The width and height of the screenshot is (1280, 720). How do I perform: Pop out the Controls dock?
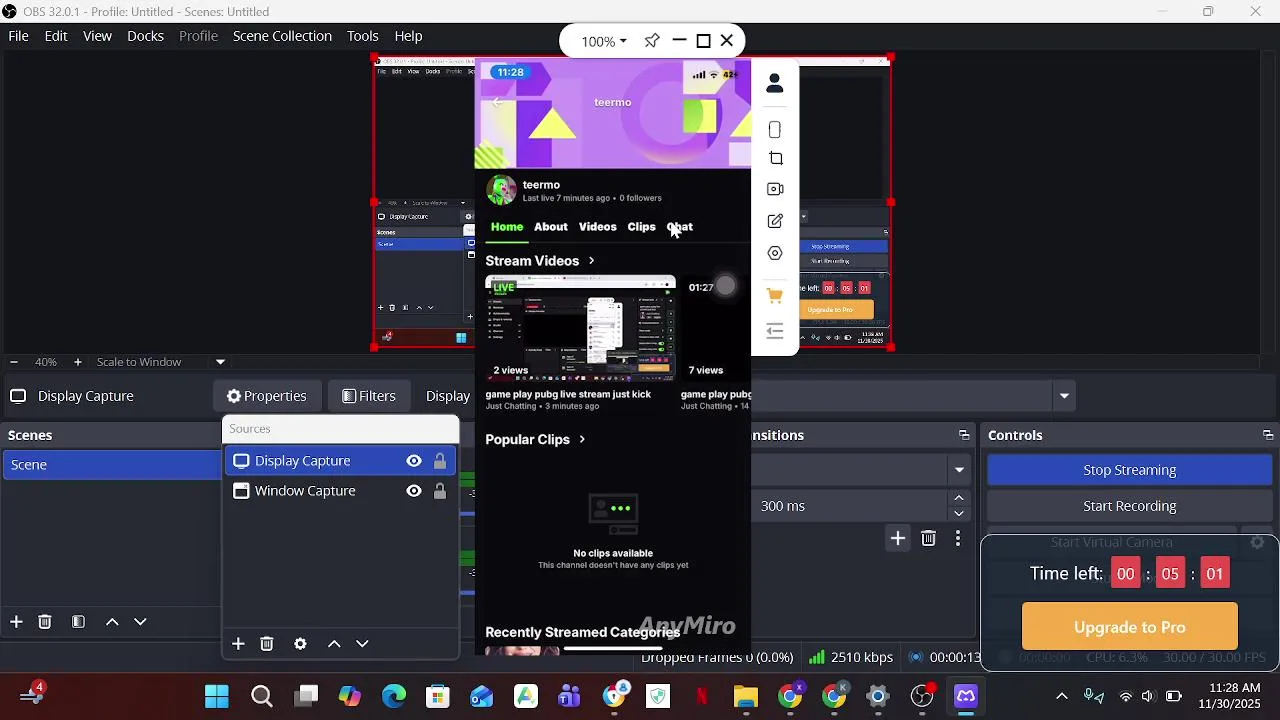pos(1268,435)
